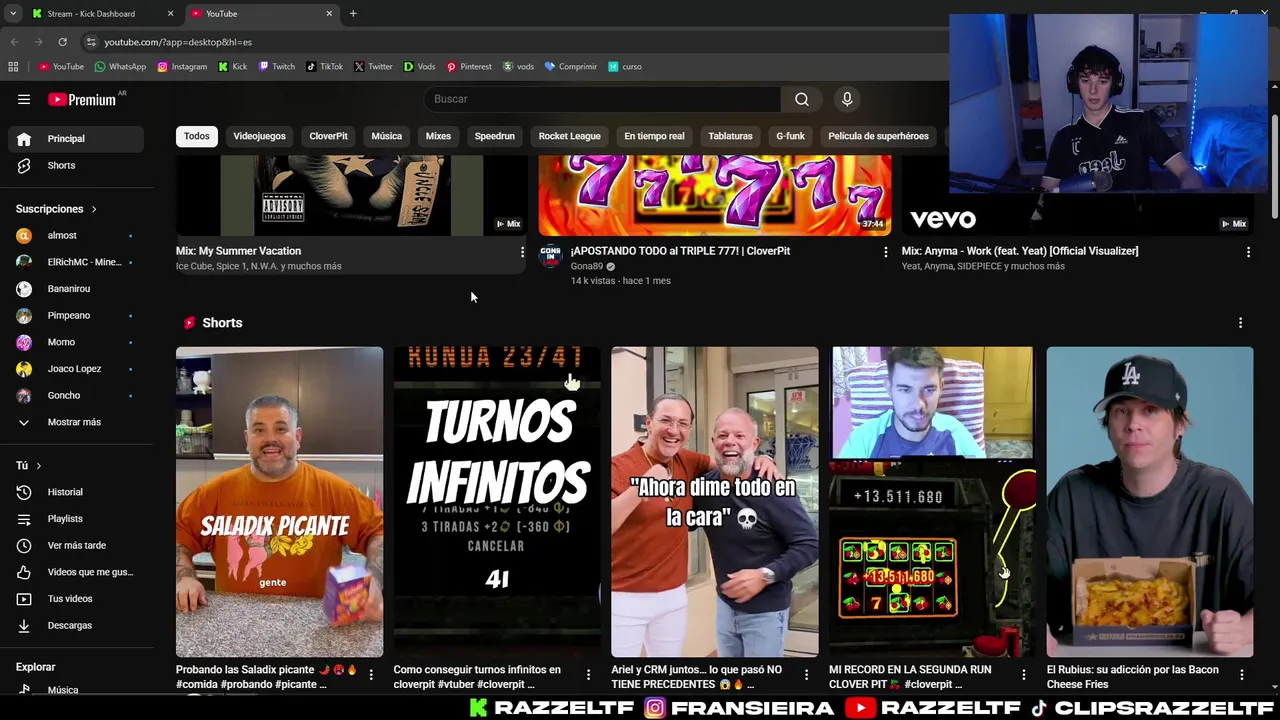
Task: Select the En tiempo real chip
Action: click(654, 136)
